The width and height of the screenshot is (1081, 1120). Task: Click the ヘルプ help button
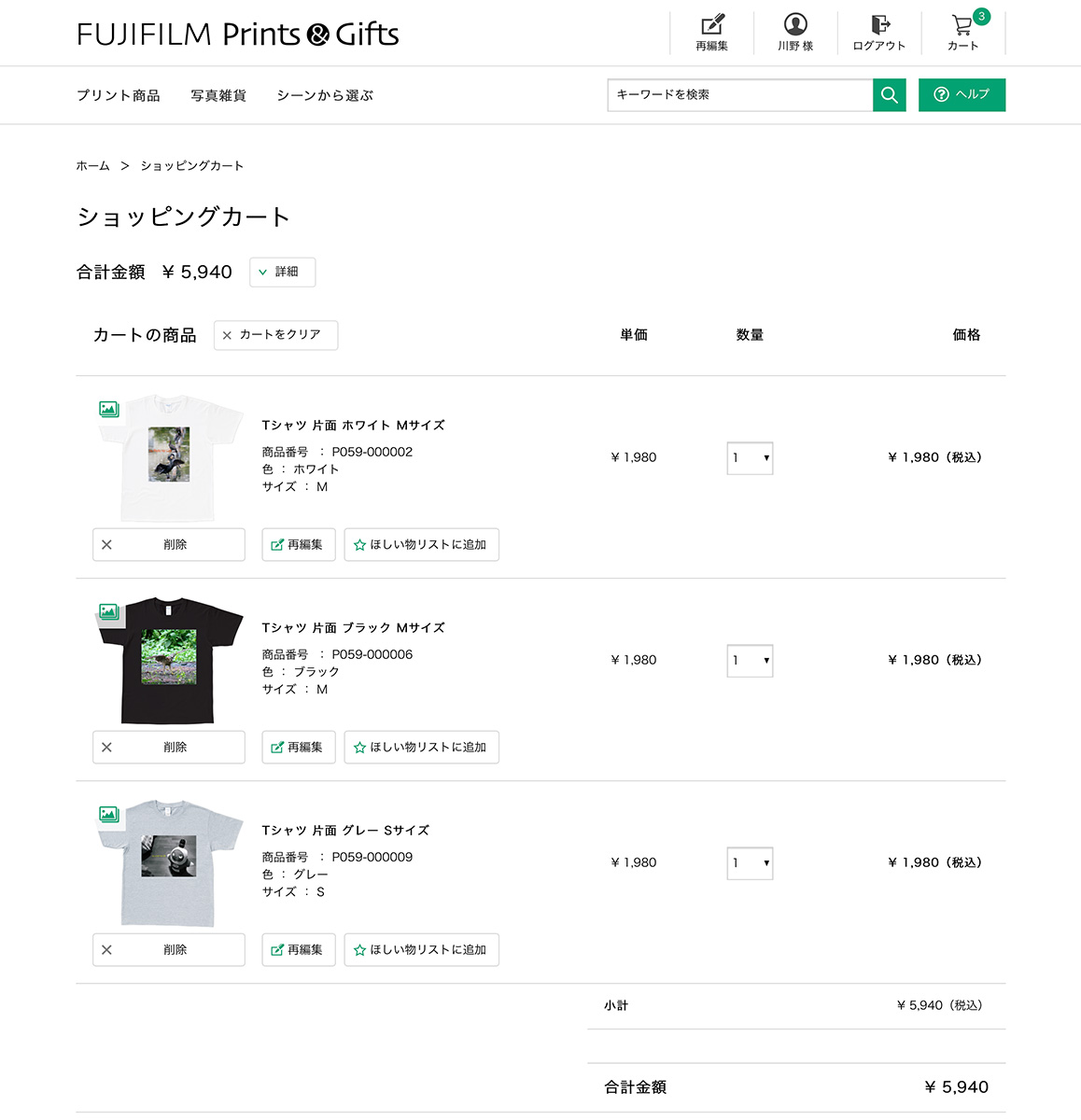pos(962,95)
